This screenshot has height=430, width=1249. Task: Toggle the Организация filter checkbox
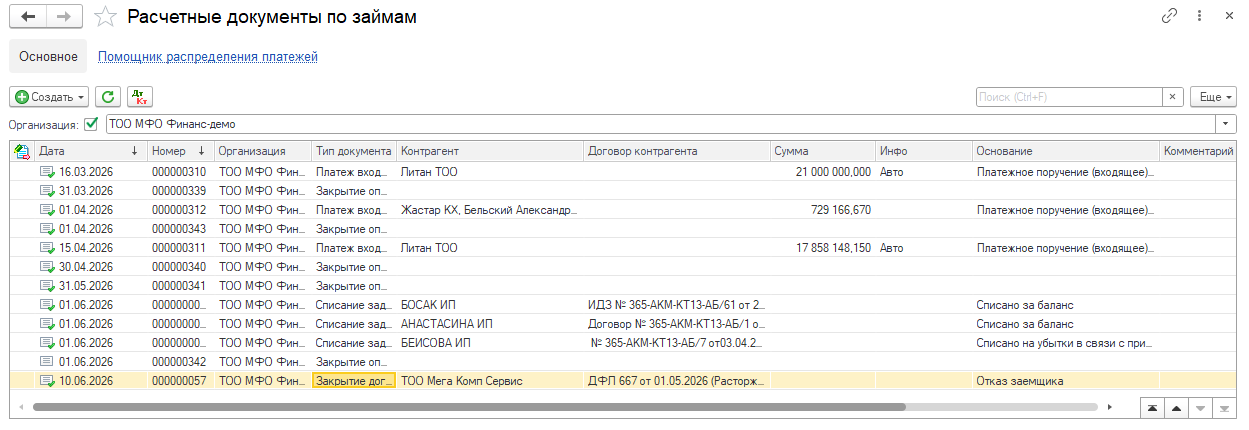click(x=92, y=125)
